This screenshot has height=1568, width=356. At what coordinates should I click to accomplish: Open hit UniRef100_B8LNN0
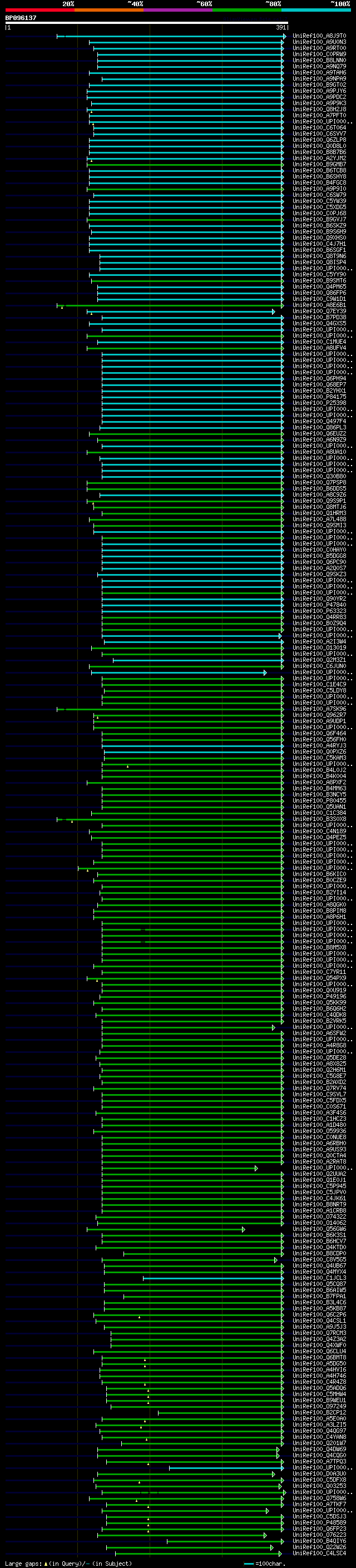tap(319, 60)
